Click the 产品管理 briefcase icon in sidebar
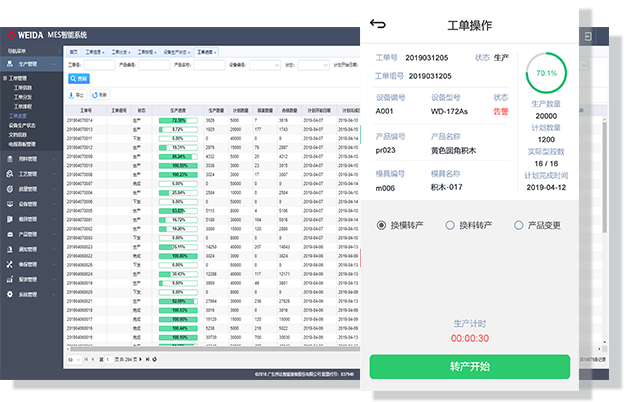Screen dimensions: 624x402 10,234
